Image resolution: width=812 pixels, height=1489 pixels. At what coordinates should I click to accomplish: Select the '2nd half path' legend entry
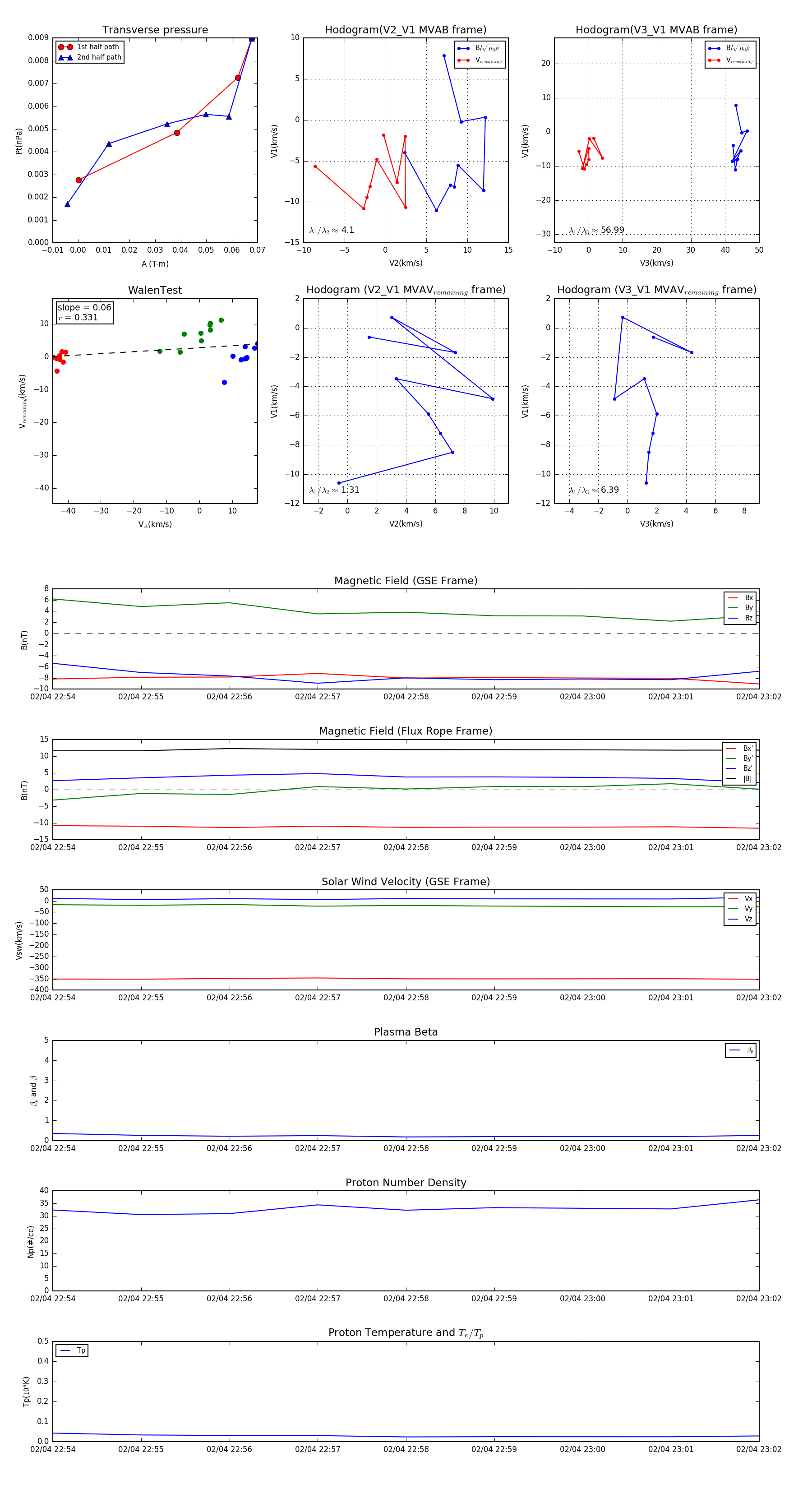coord(90,57)
